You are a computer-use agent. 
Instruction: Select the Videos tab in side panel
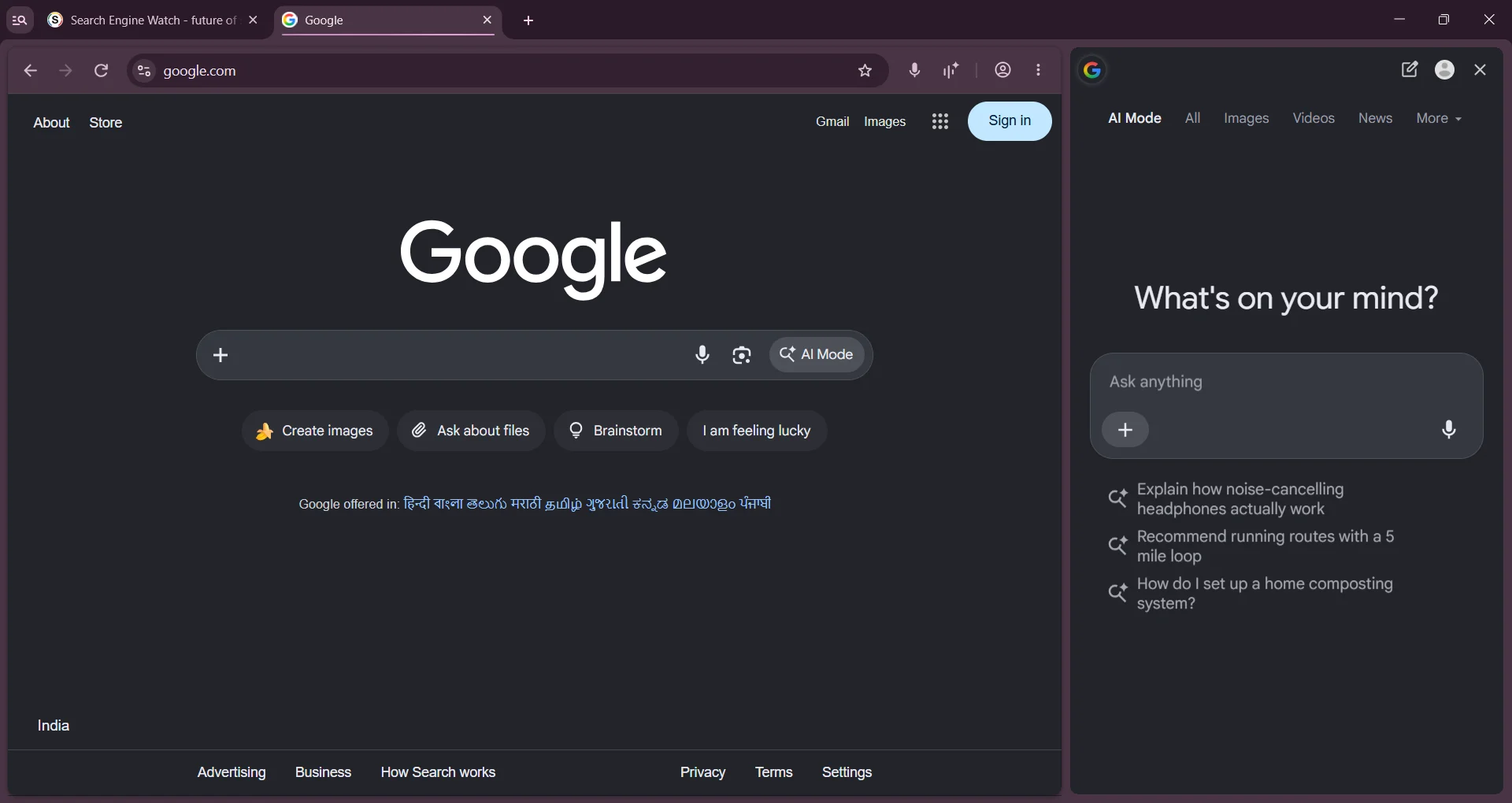(1314, 118)
